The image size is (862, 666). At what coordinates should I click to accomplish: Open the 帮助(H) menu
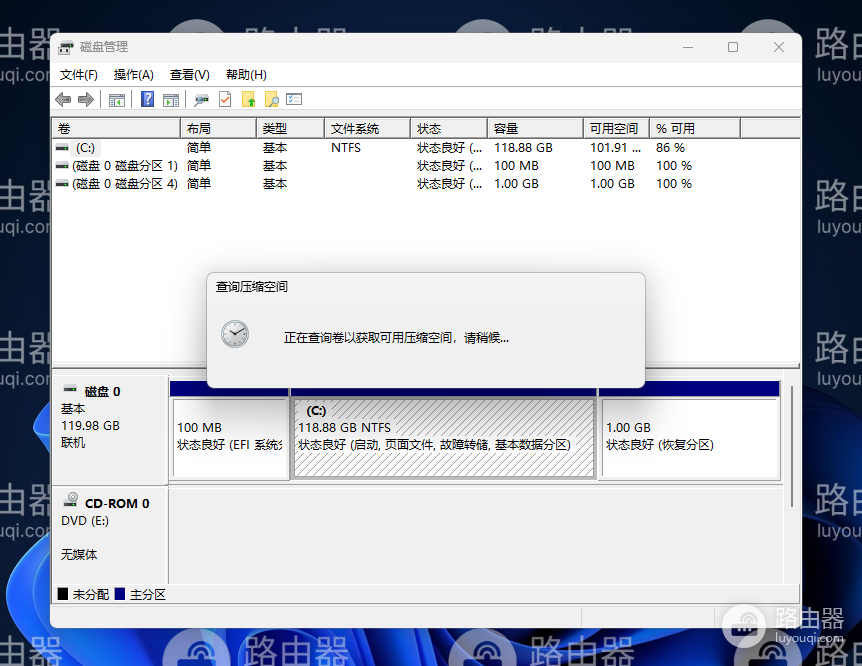click(x=246, y=75)
